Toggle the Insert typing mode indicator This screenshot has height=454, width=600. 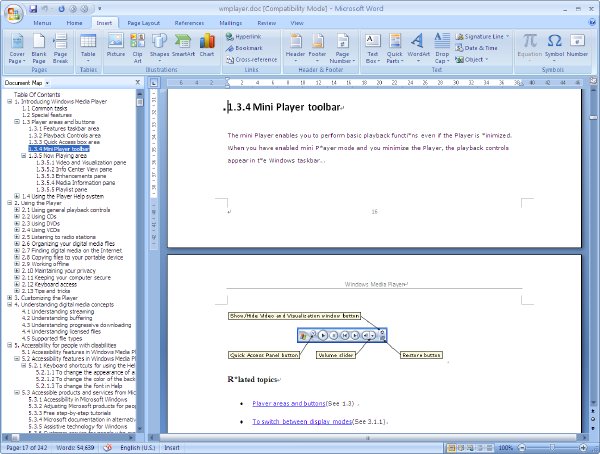pyautogui.click(x=172, y=447)
